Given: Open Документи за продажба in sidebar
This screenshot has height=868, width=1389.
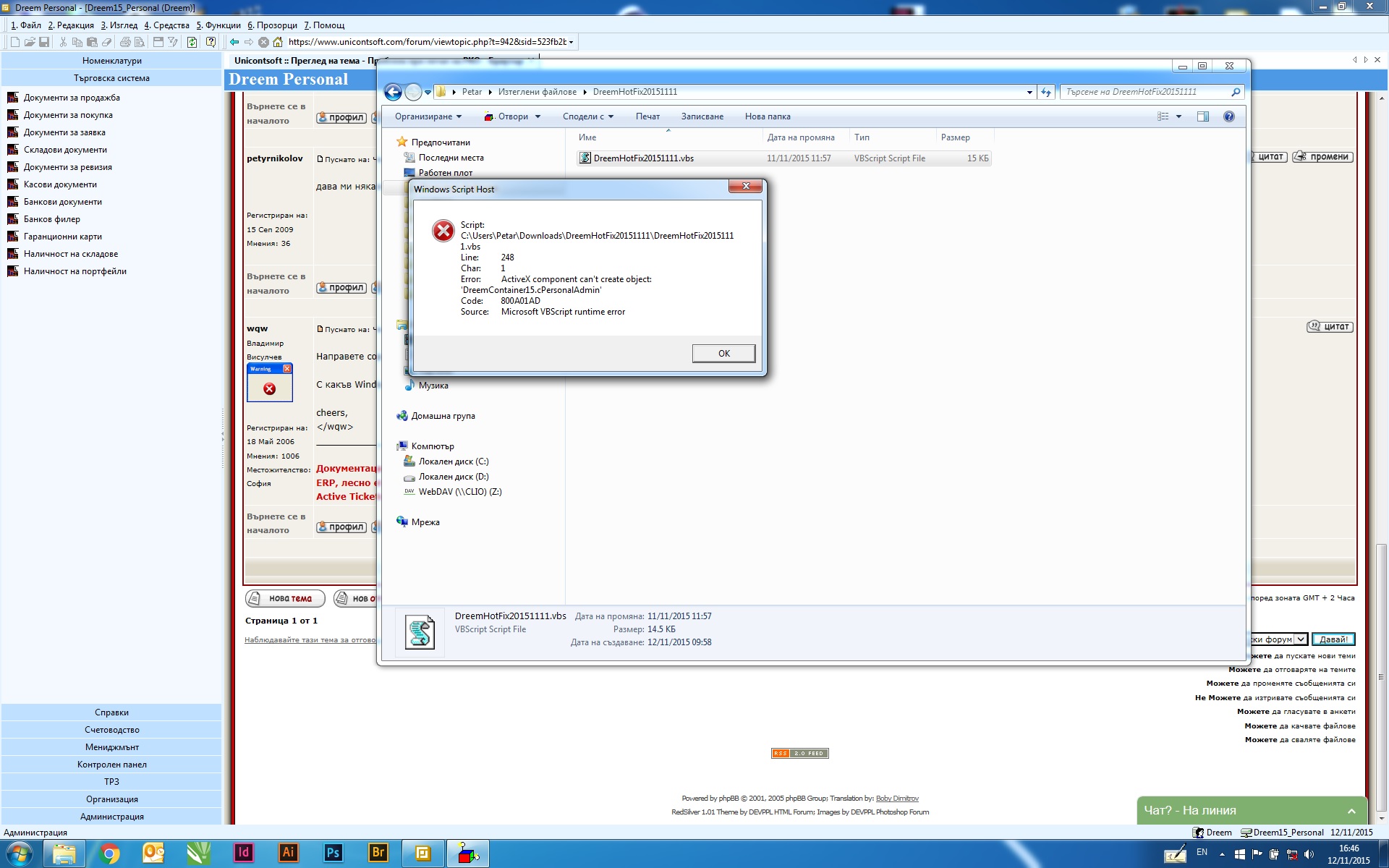Looking at the screenshot, I should tap(72, 98).
